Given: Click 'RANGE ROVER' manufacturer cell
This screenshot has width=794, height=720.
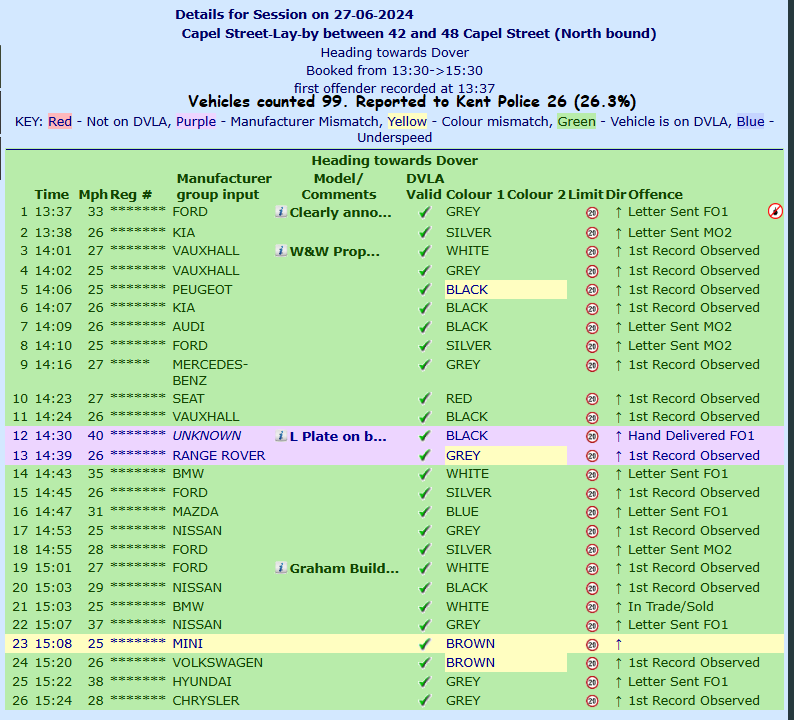Looking at the screenshot, I should tap(219, 455).
